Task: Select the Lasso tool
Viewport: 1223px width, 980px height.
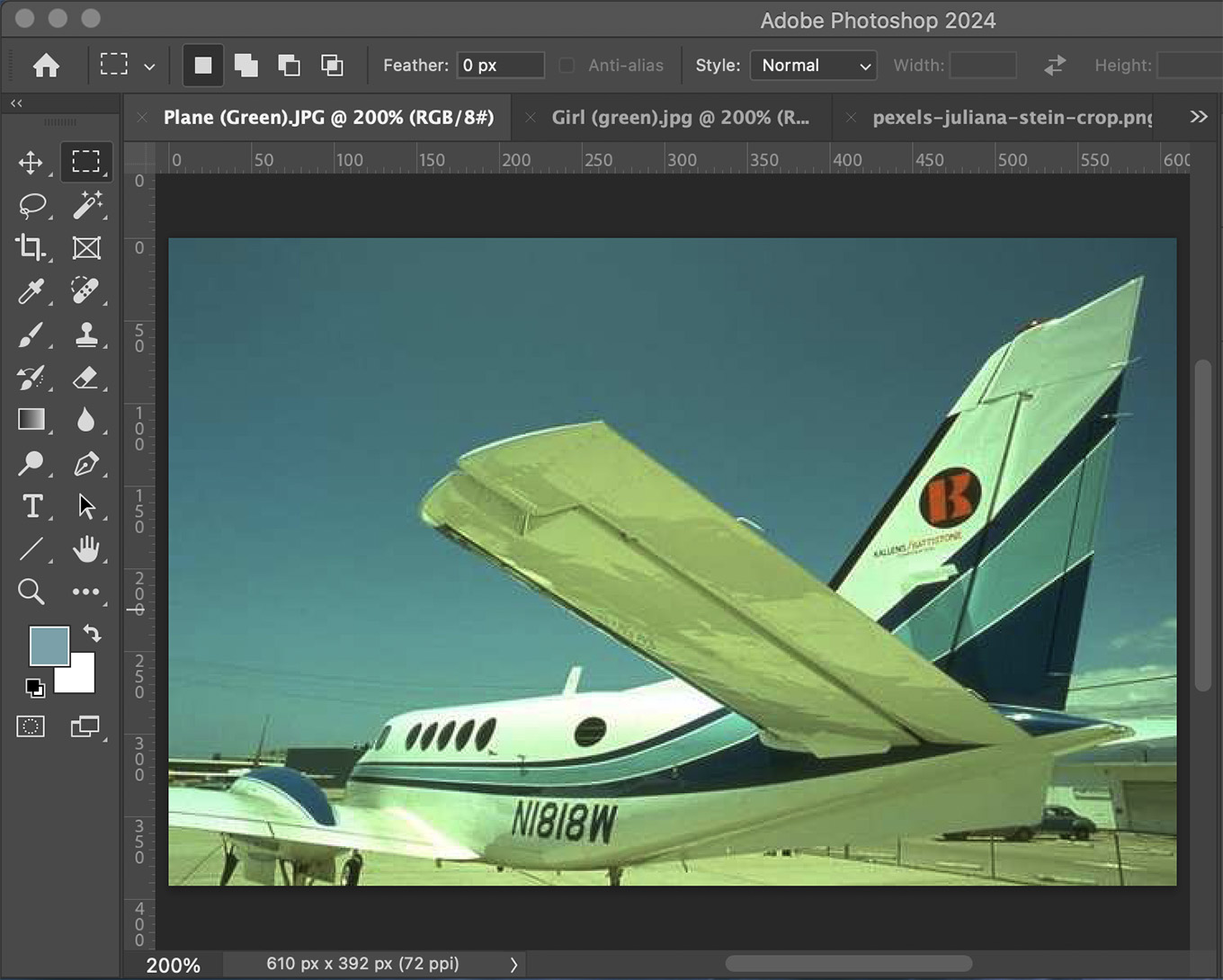Action: (31, 205)
